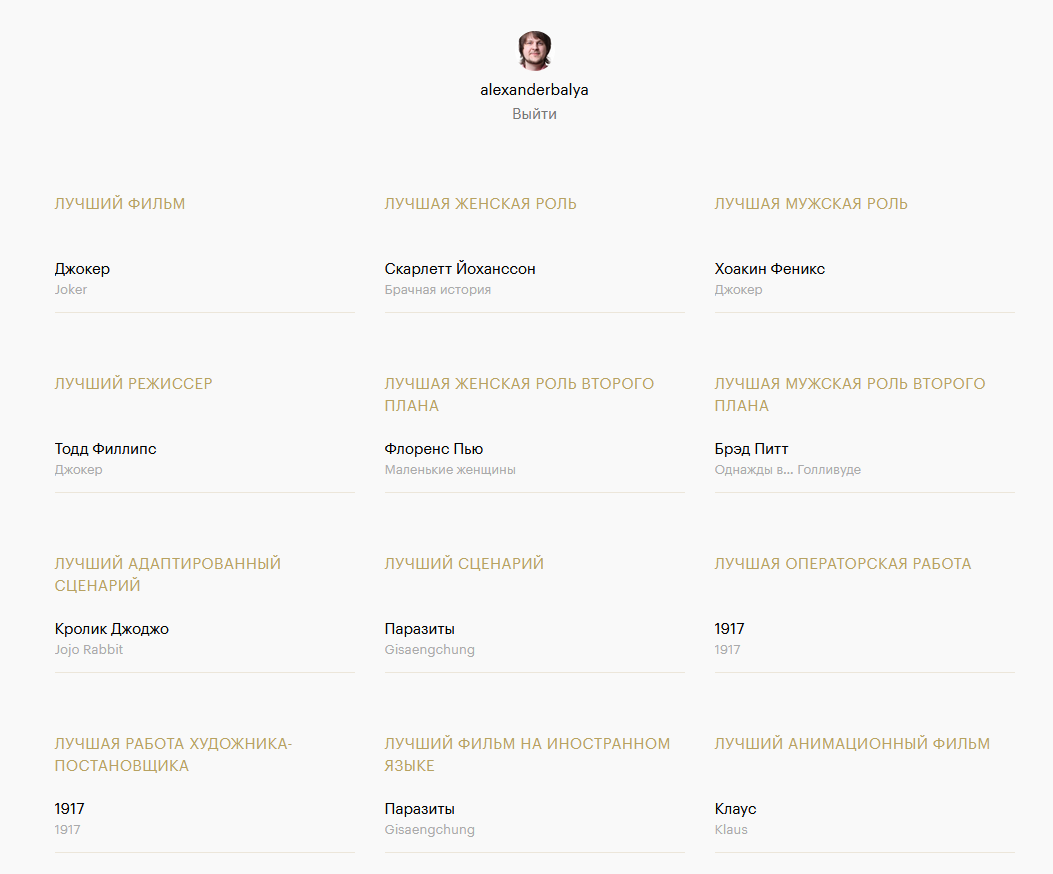
Task: Open the Тодд Филлипс director pick
Action: [x=106, y=449]
